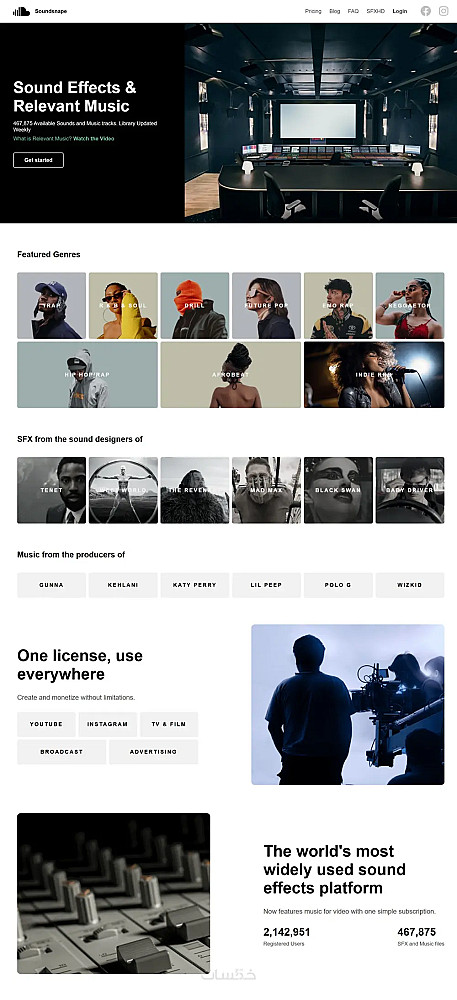457x1000 pixels.
Task: Open the SFXHD navigation item
Action: pos(376,11)
